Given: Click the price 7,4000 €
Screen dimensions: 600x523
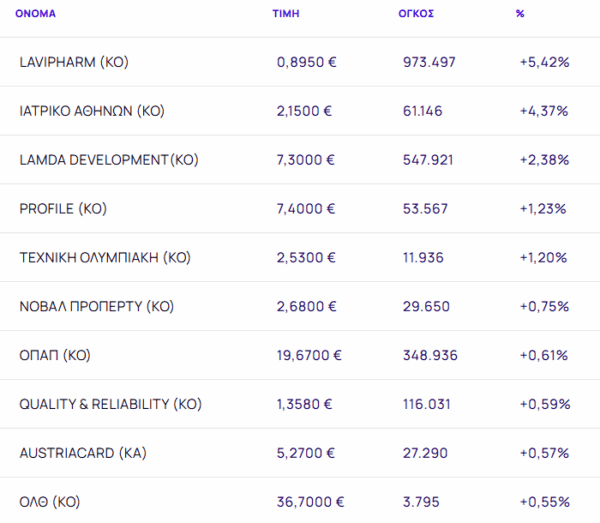Looking at the screenshot, I should [306, 209].
